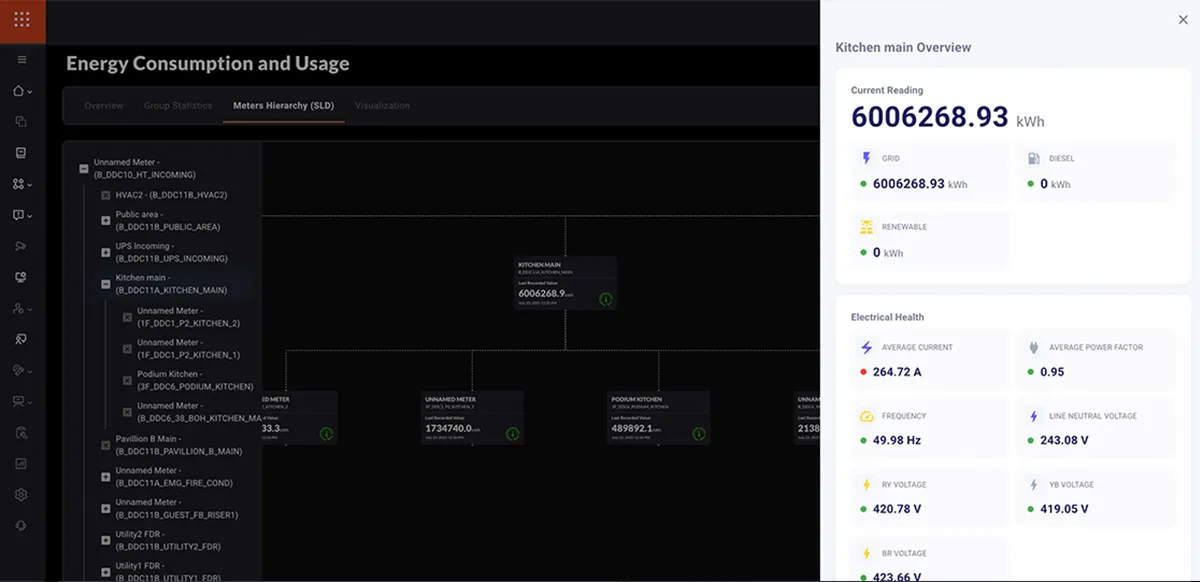Screen dimensions: 1200x582
Task: Click the Renewable solar panel icon
Action: pos(866,227)
